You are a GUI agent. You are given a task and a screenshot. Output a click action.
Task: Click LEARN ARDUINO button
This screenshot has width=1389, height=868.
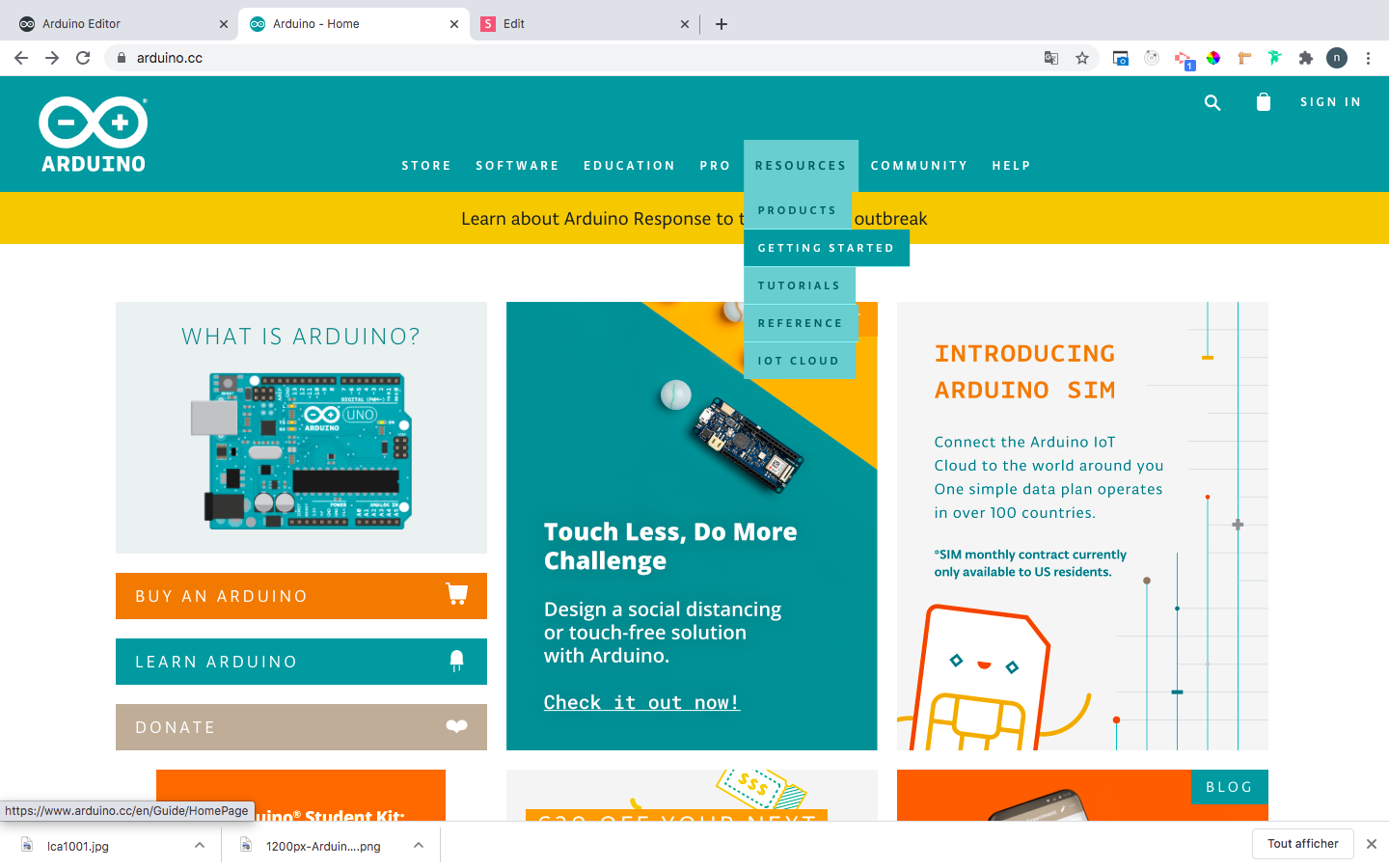(301, 662)
